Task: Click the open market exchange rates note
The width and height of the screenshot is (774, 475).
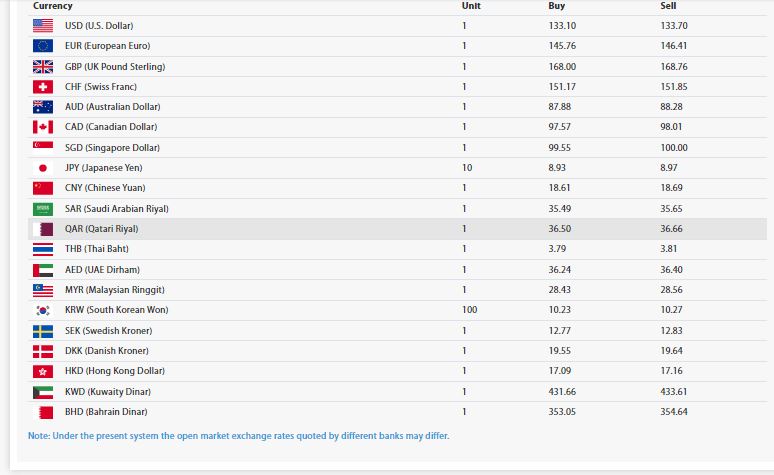Action: point(239,436)
